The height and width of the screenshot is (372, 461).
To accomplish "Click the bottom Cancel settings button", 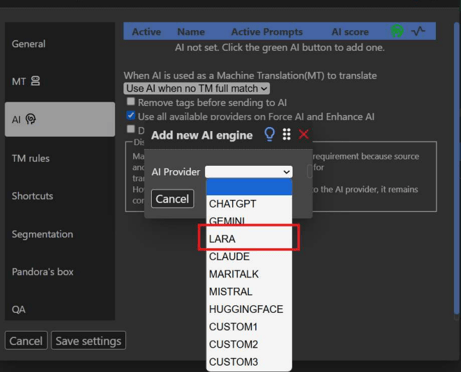I will [26, 341].
